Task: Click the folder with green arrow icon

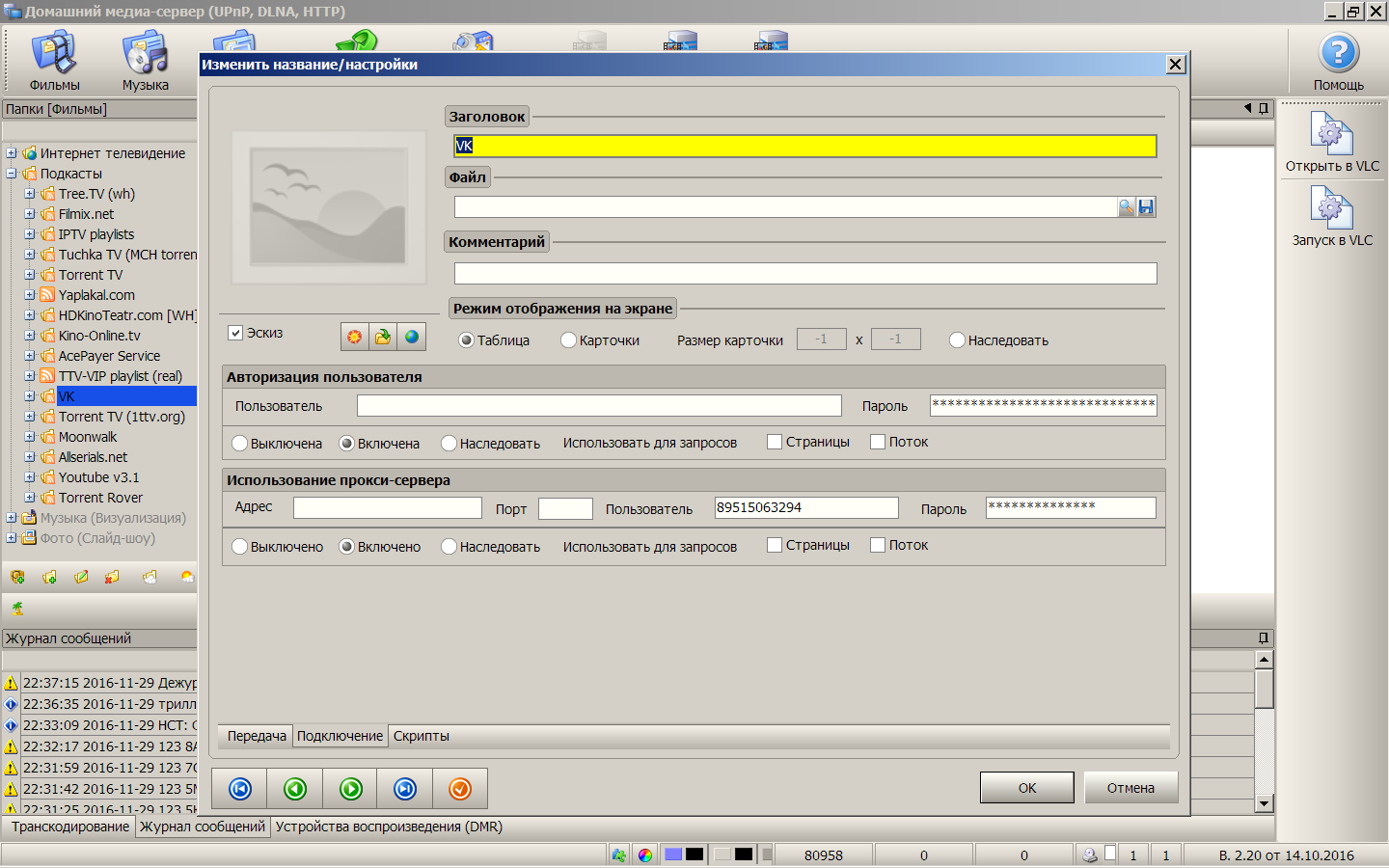Action: [x=383, y=337]
